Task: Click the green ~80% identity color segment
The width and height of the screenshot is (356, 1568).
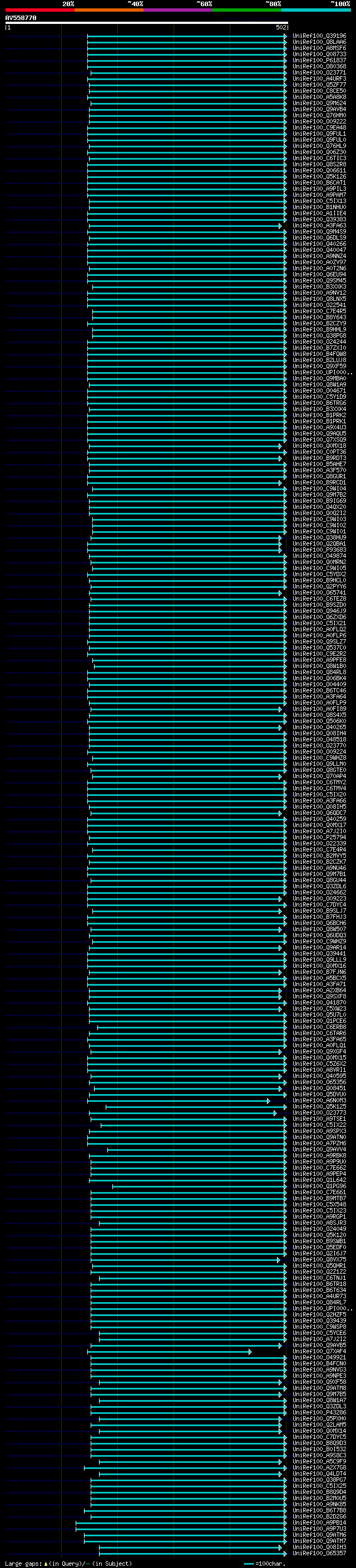Action: pos(247,11)
